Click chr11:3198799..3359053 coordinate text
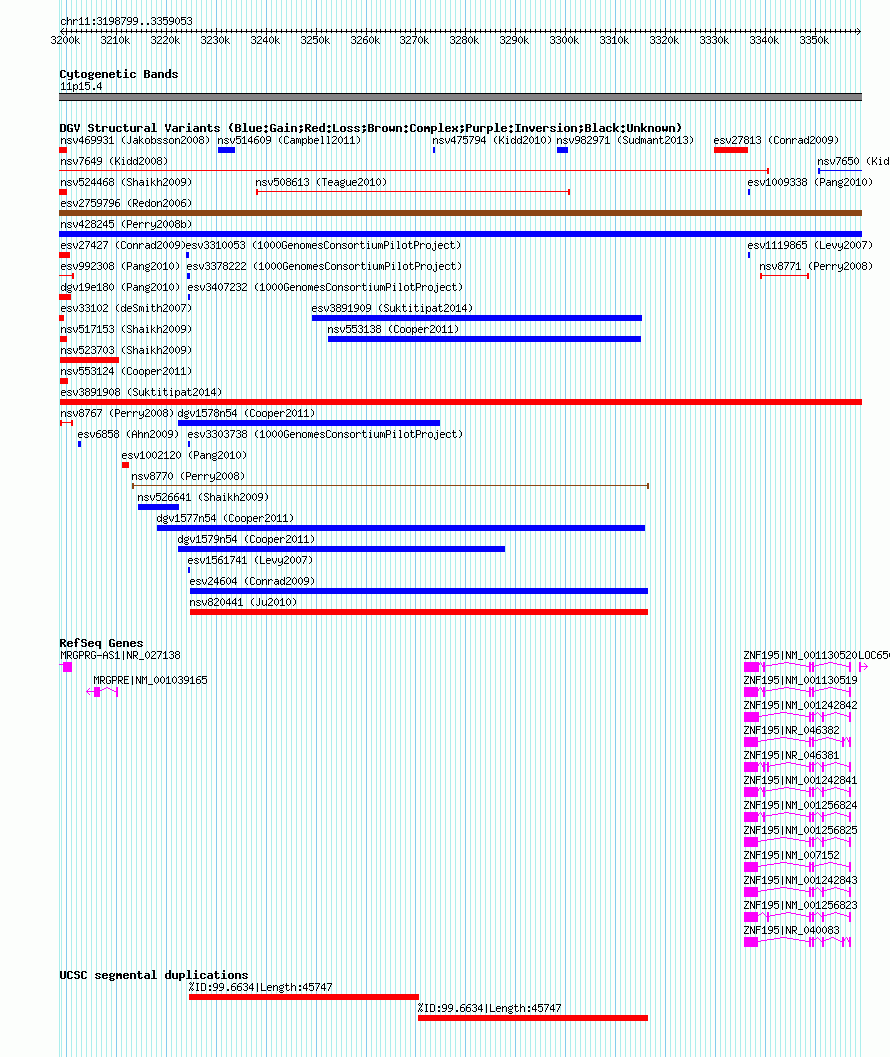Screen dimensions: 890x1057 click(x=126, y=21)
